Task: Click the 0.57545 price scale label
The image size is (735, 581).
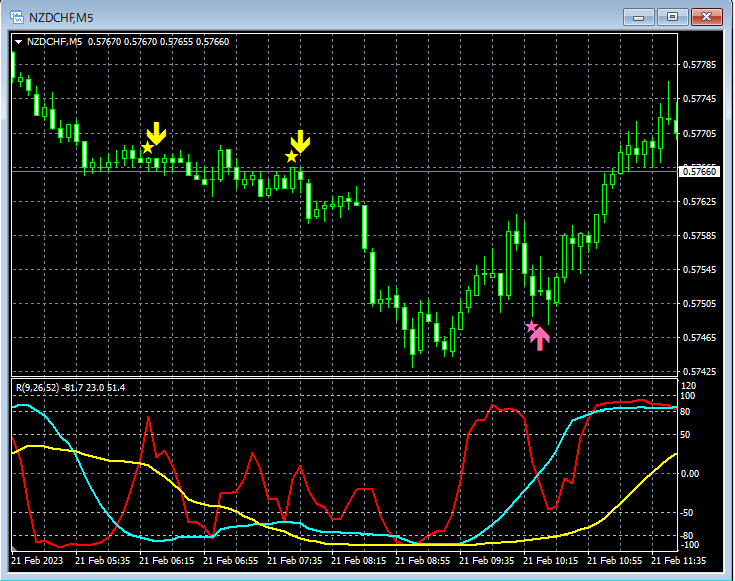Action: (x=699, y=270)
